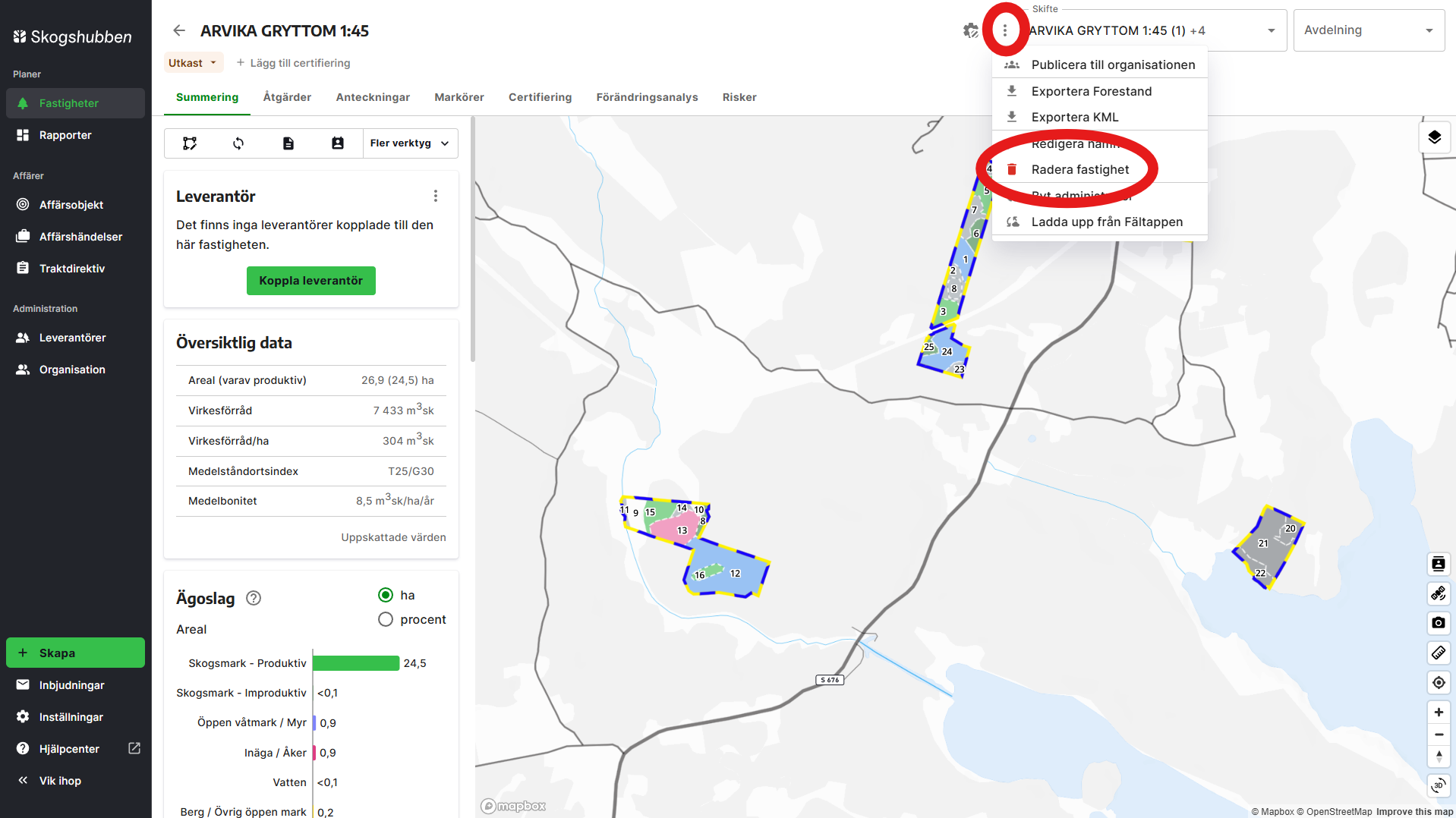
Task: Select the contact card tool in the toolbar
Action: pos(338,143)
